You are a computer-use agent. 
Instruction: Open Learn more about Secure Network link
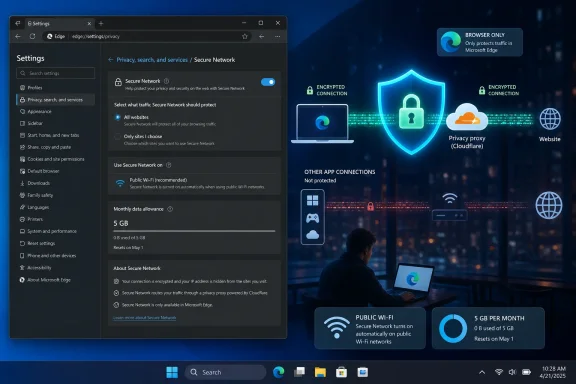144,317
